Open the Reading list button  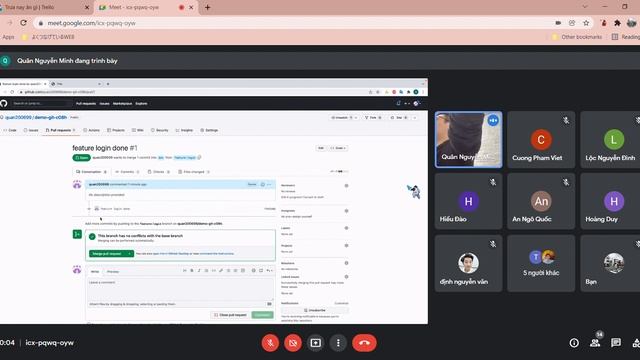pyautogui.click(x=625, y=37)
